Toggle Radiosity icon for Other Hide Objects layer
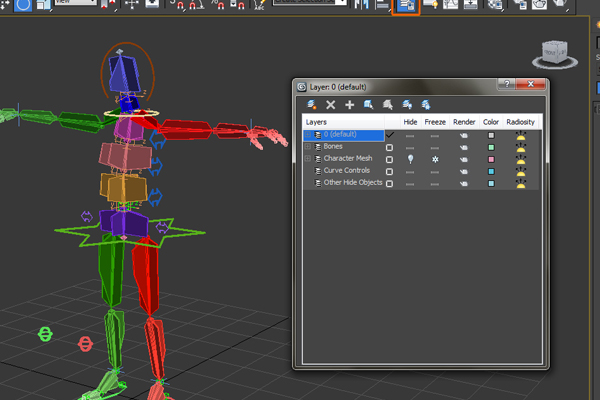 (x=520, y=183)
